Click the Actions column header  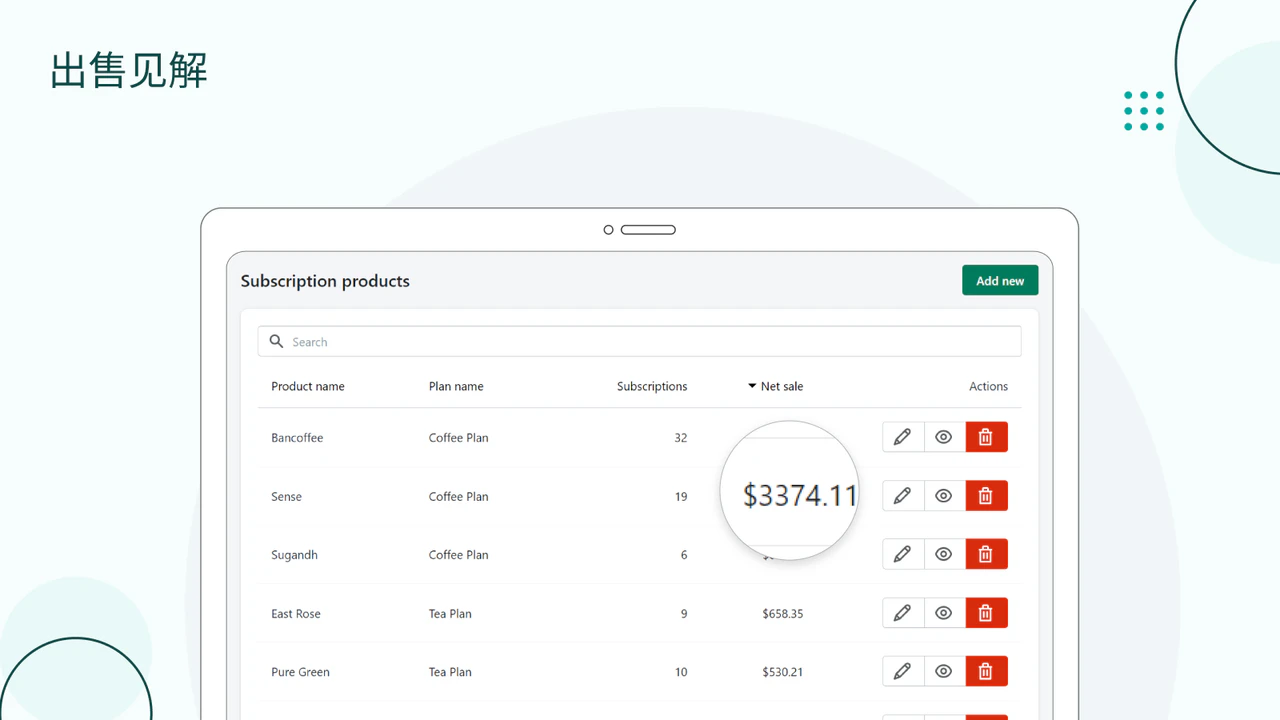[x=988, y=386]
